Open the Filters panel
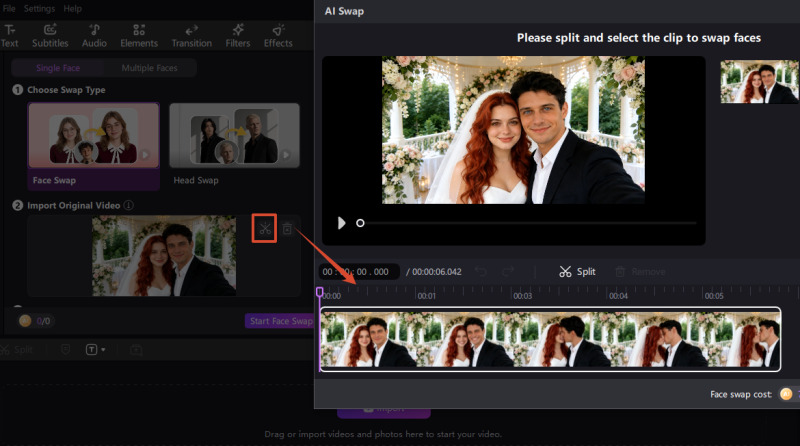 (238, 36)
